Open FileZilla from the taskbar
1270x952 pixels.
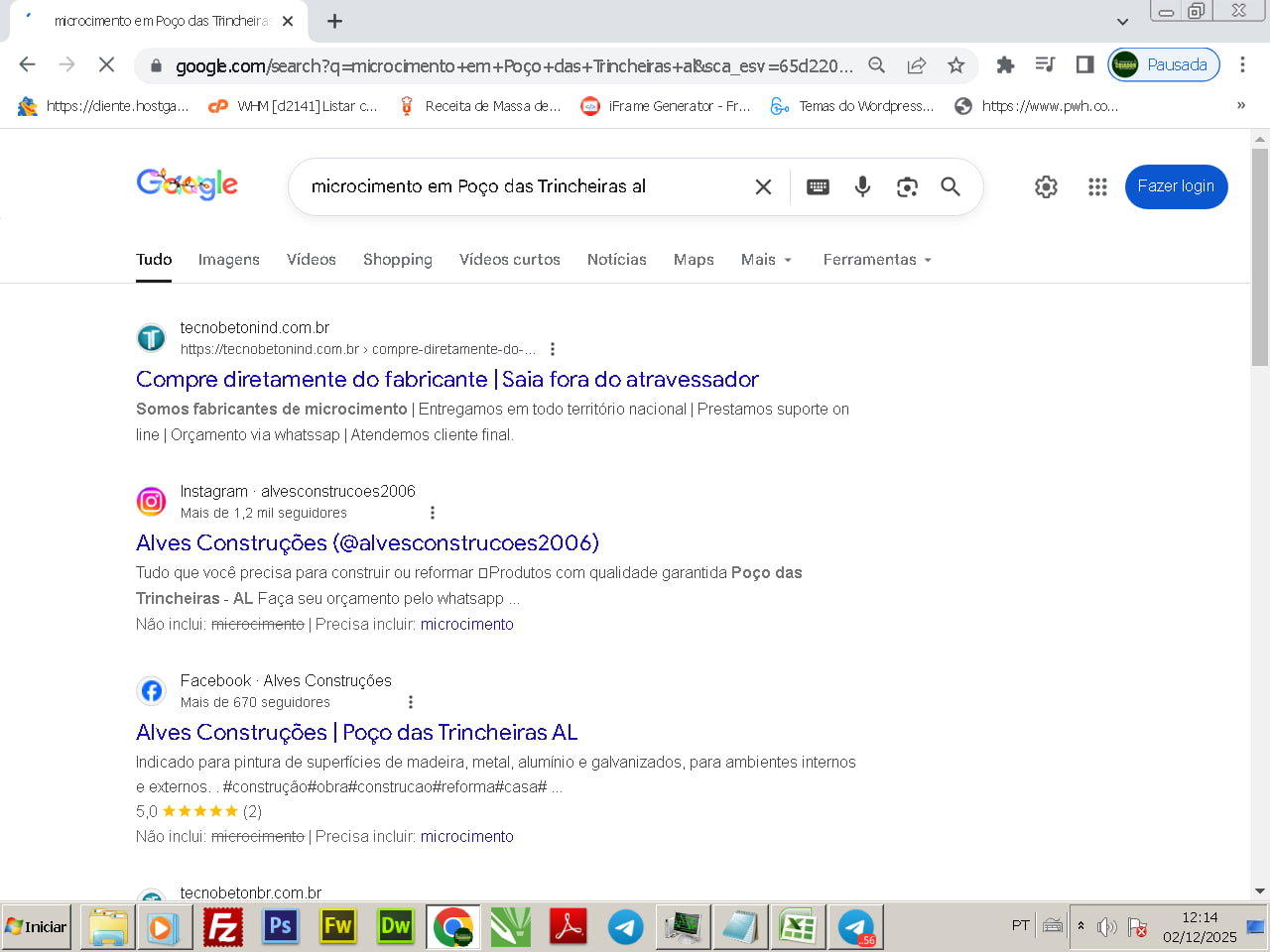[x=223, y=927]
